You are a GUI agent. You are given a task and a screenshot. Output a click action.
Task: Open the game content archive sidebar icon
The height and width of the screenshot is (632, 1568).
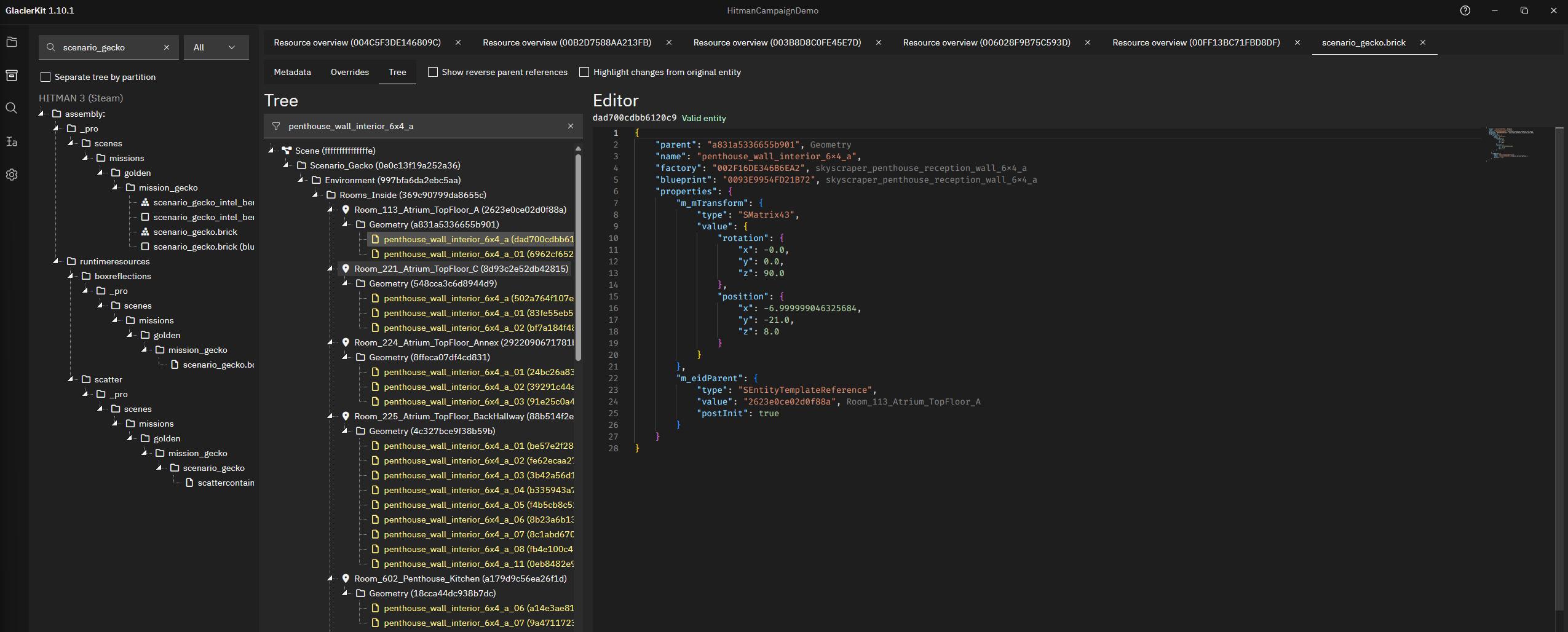[12, 75]
